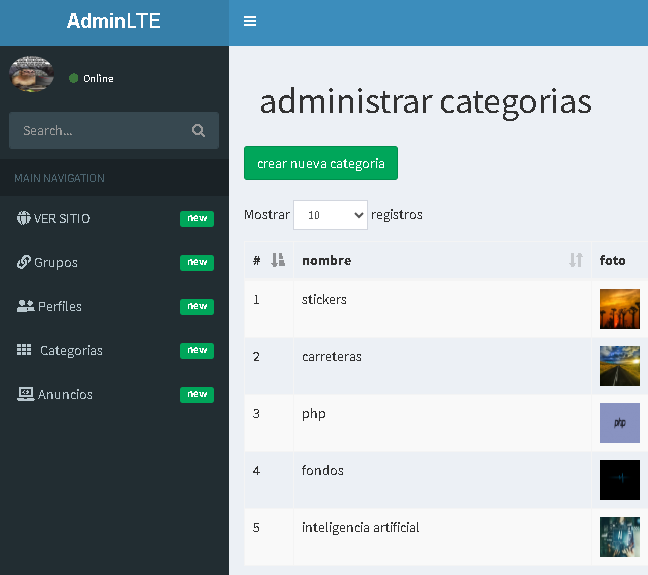Click the AdminLTE logo link
Image resolution: width=648 pixels, height=575 pixels.
113,21
